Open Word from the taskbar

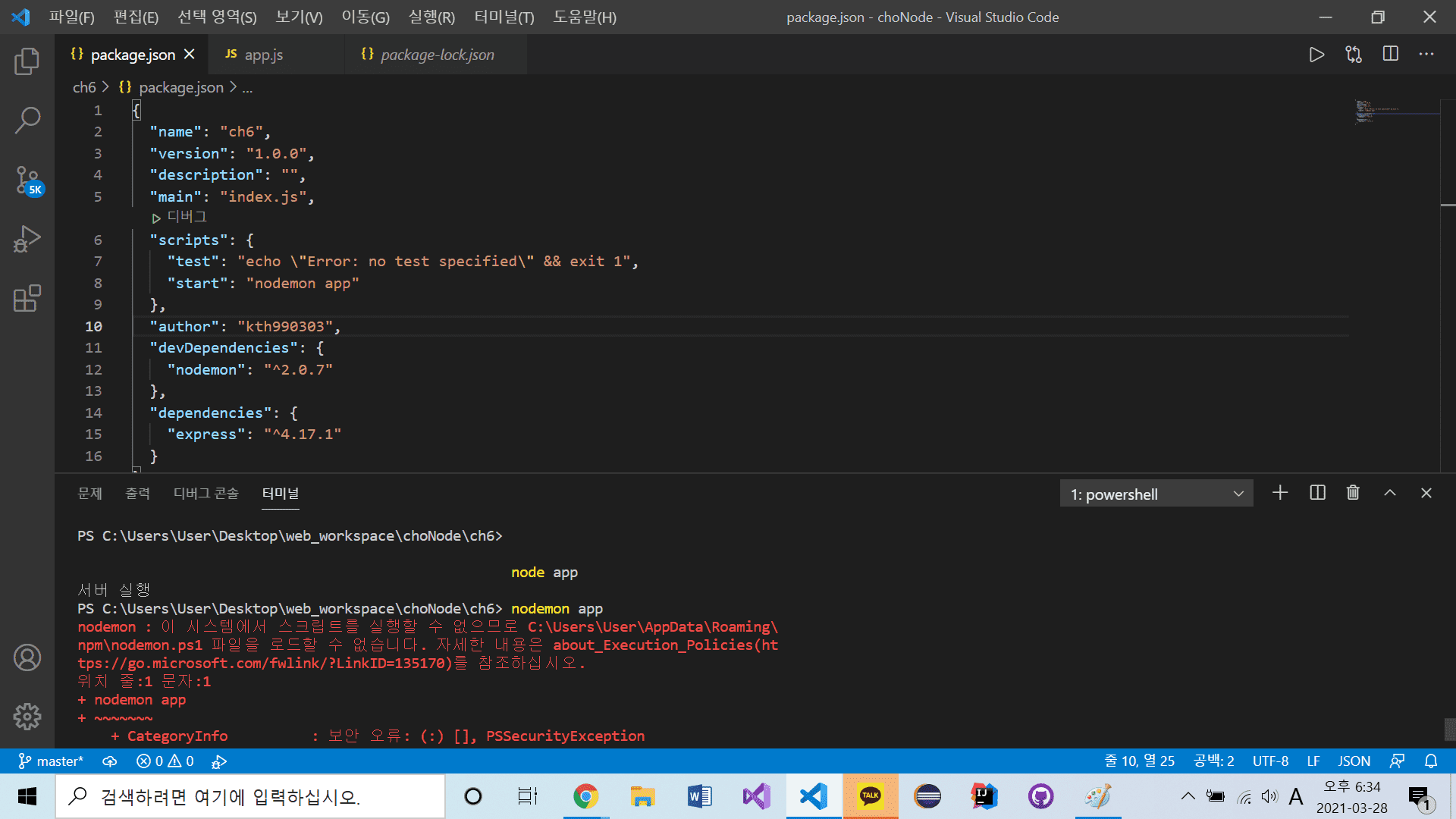click(699, 796)
